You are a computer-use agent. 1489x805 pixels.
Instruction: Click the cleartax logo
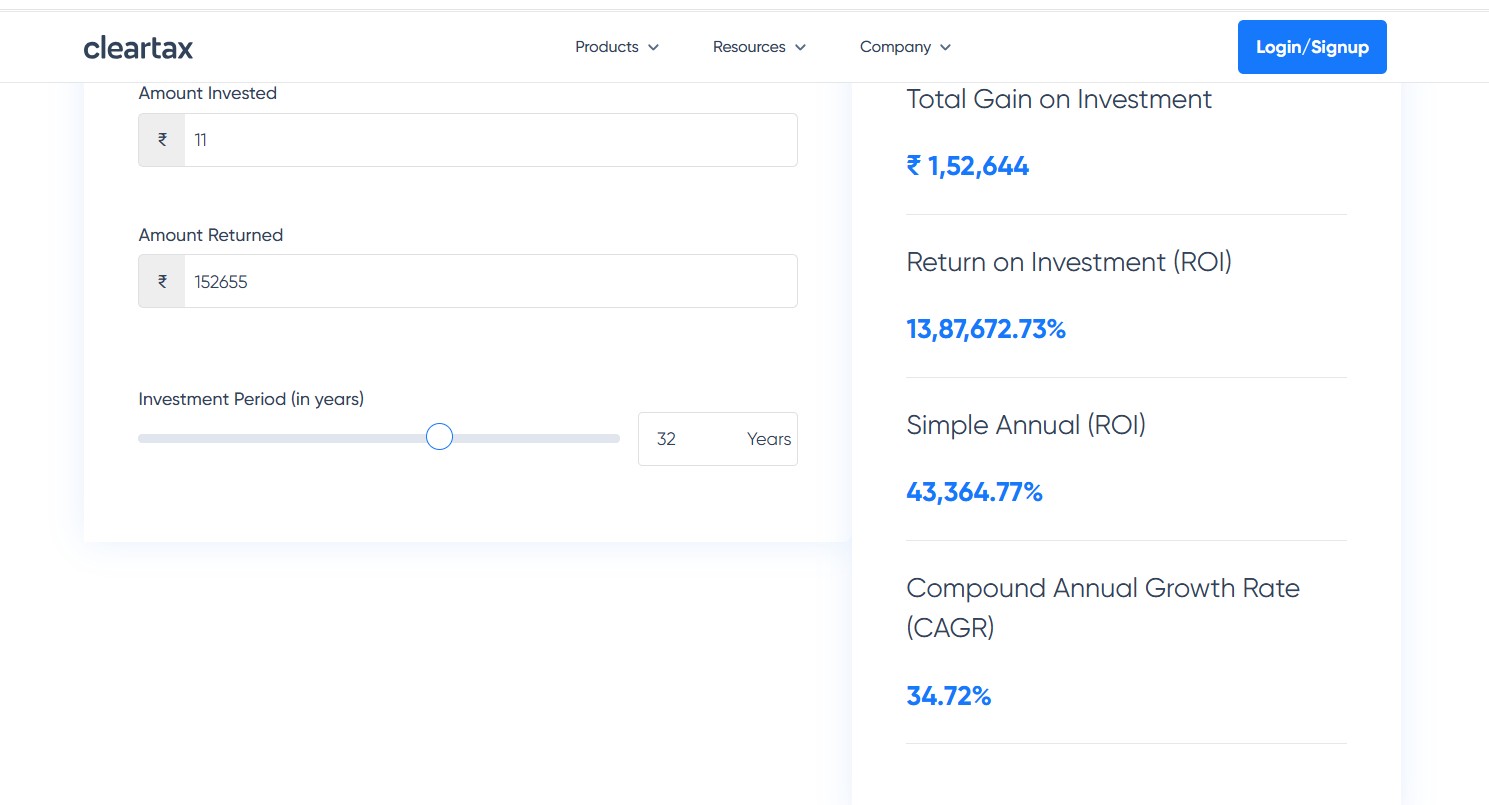[138, 47]
